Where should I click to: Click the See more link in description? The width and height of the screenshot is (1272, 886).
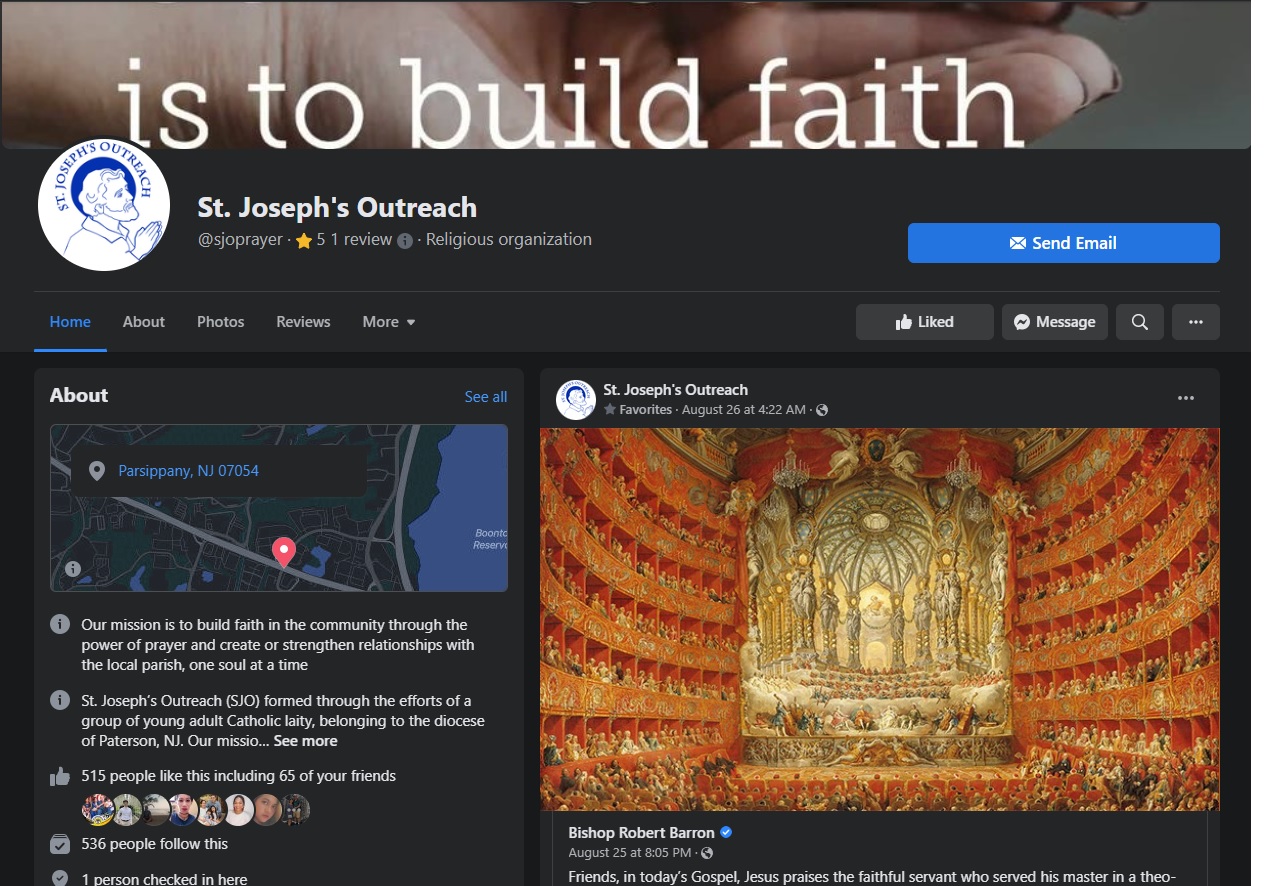click(x=305, y=741)
